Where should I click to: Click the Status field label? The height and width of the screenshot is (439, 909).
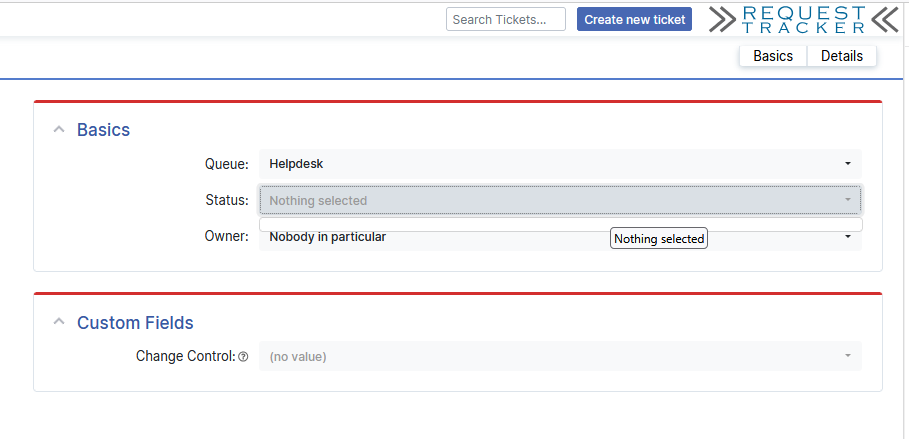[226, 200]
